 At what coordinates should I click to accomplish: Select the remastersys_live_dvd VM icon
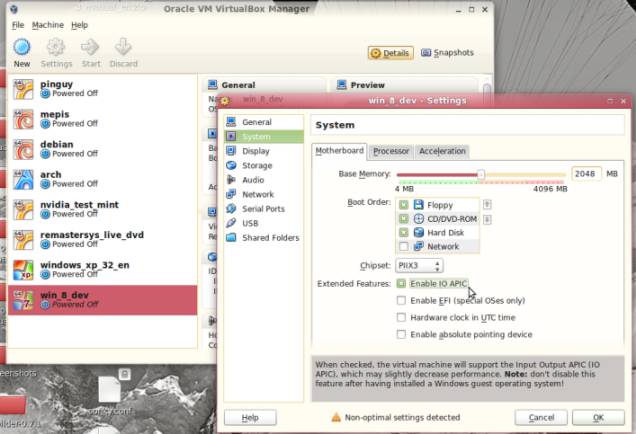coord(23,240)
